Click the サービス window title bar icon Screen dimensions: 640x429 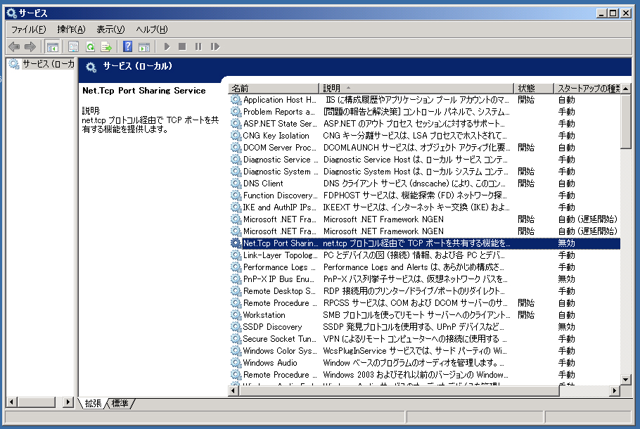tap(12, 13)
